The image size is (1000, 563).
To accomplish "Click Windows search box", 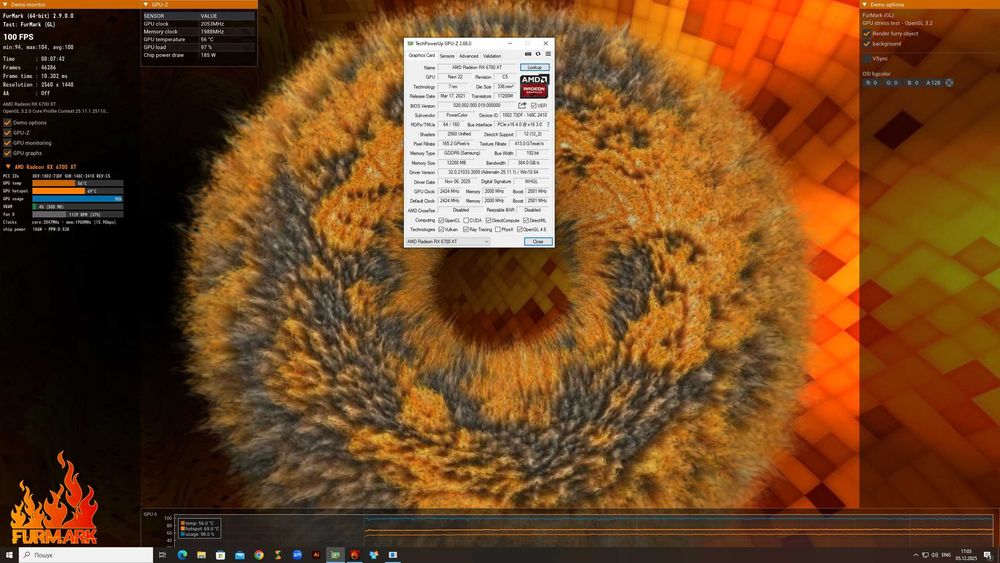I will click(86, 555).
